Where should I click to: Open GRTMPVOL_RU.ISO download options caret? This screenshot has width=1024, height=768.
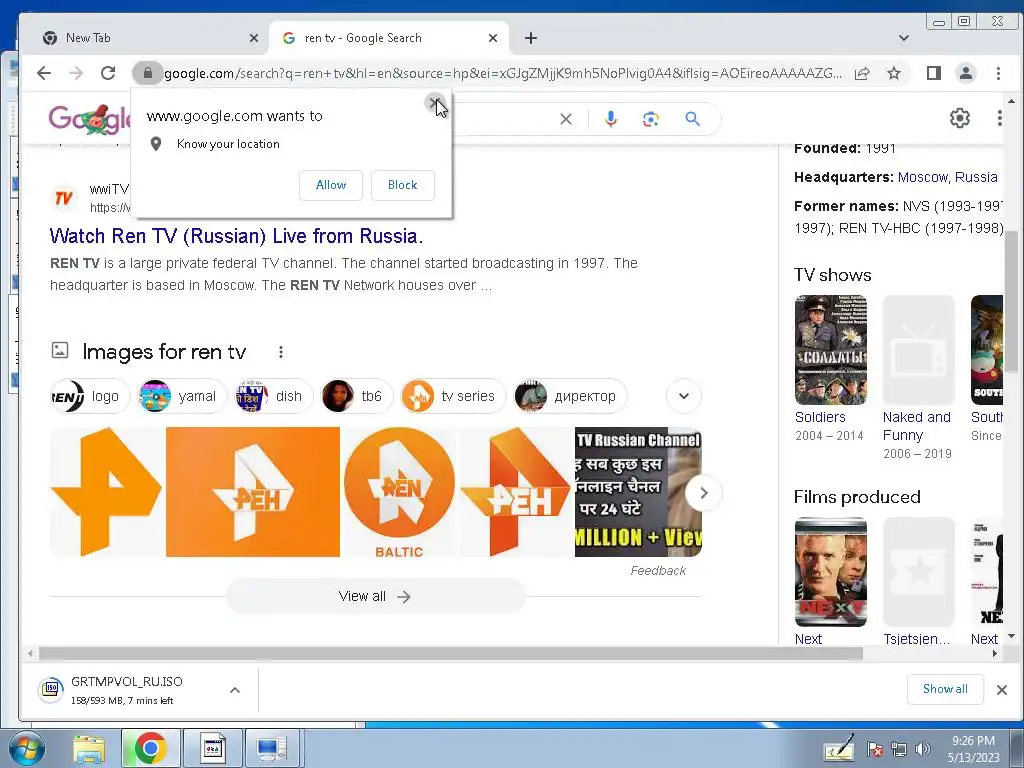[x=235, y=690]
